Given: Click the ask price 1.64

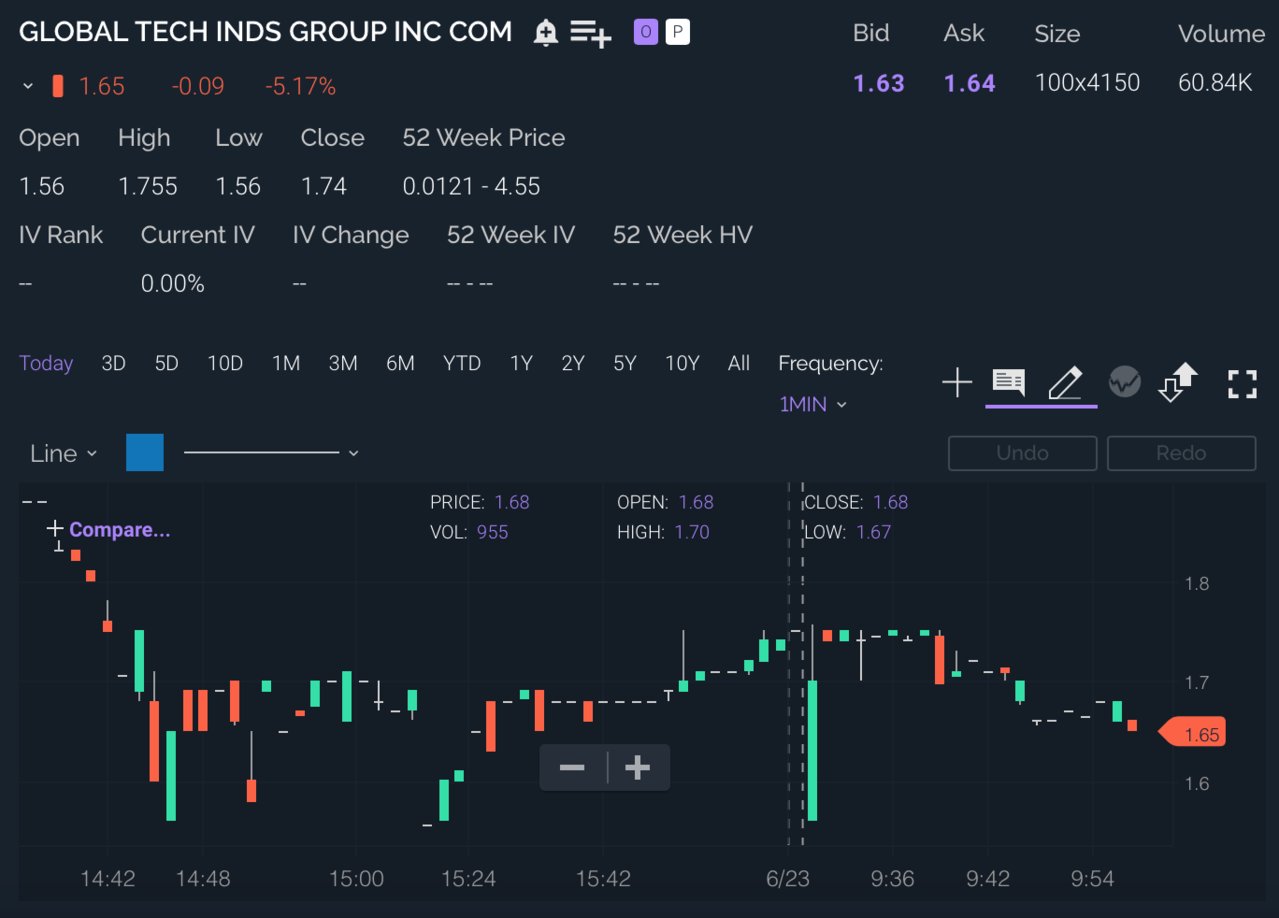Looking at the screenshot, I should tap(970, 83).
